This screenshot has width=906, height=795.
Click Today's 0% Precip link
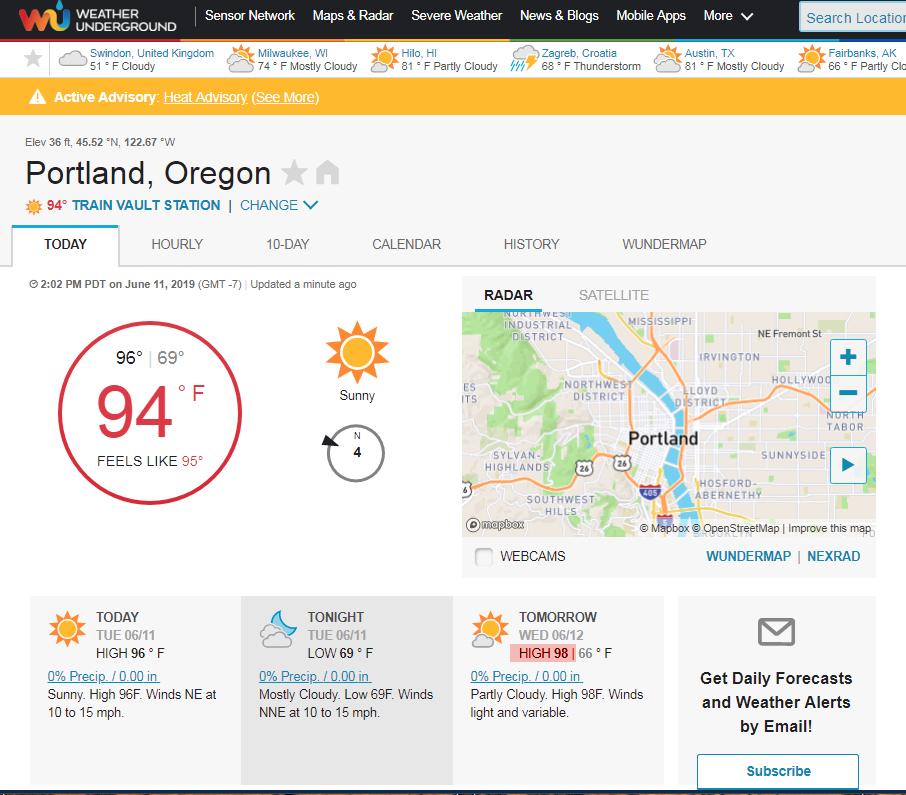103,676
